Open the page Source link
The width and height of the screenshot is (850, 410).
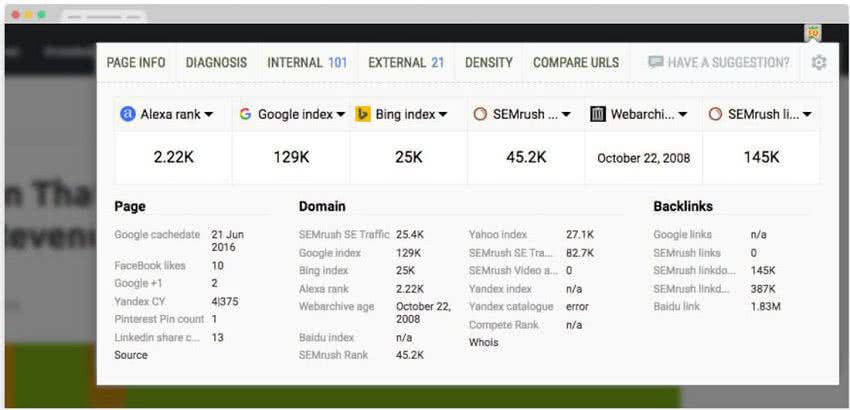point(130,355)
